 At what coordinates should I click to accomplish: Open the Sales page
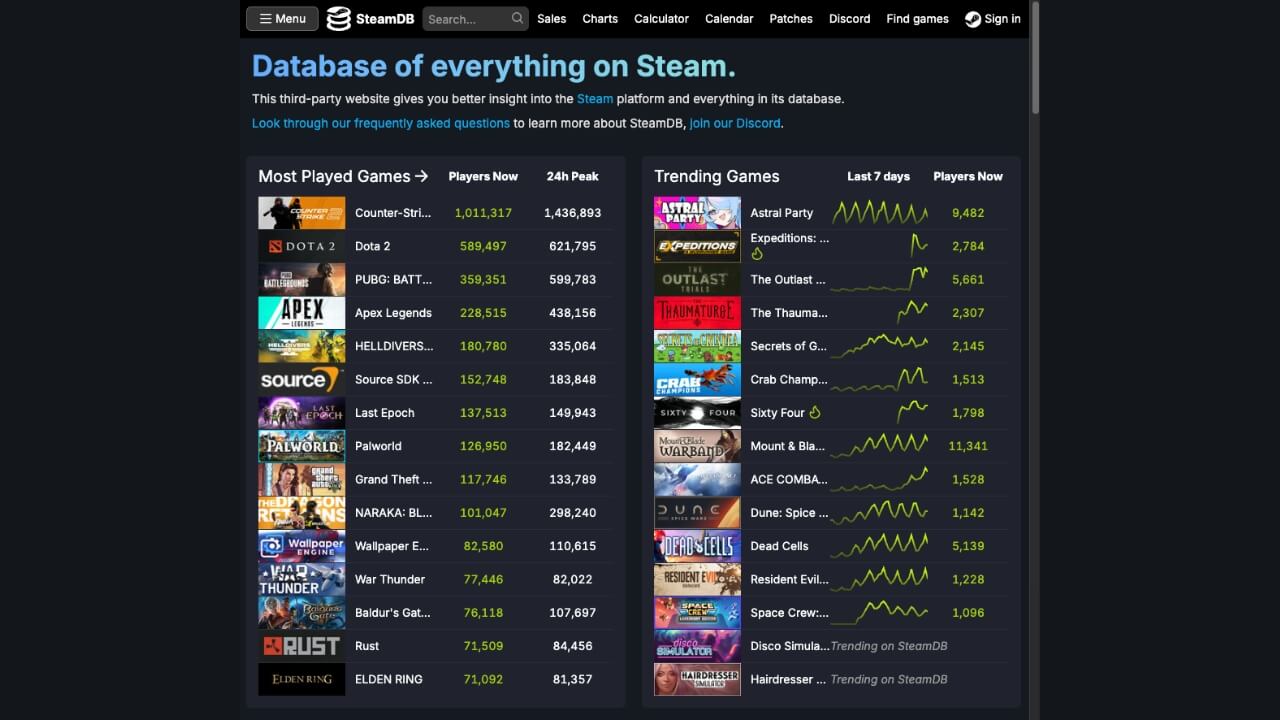tap(551, 18)
